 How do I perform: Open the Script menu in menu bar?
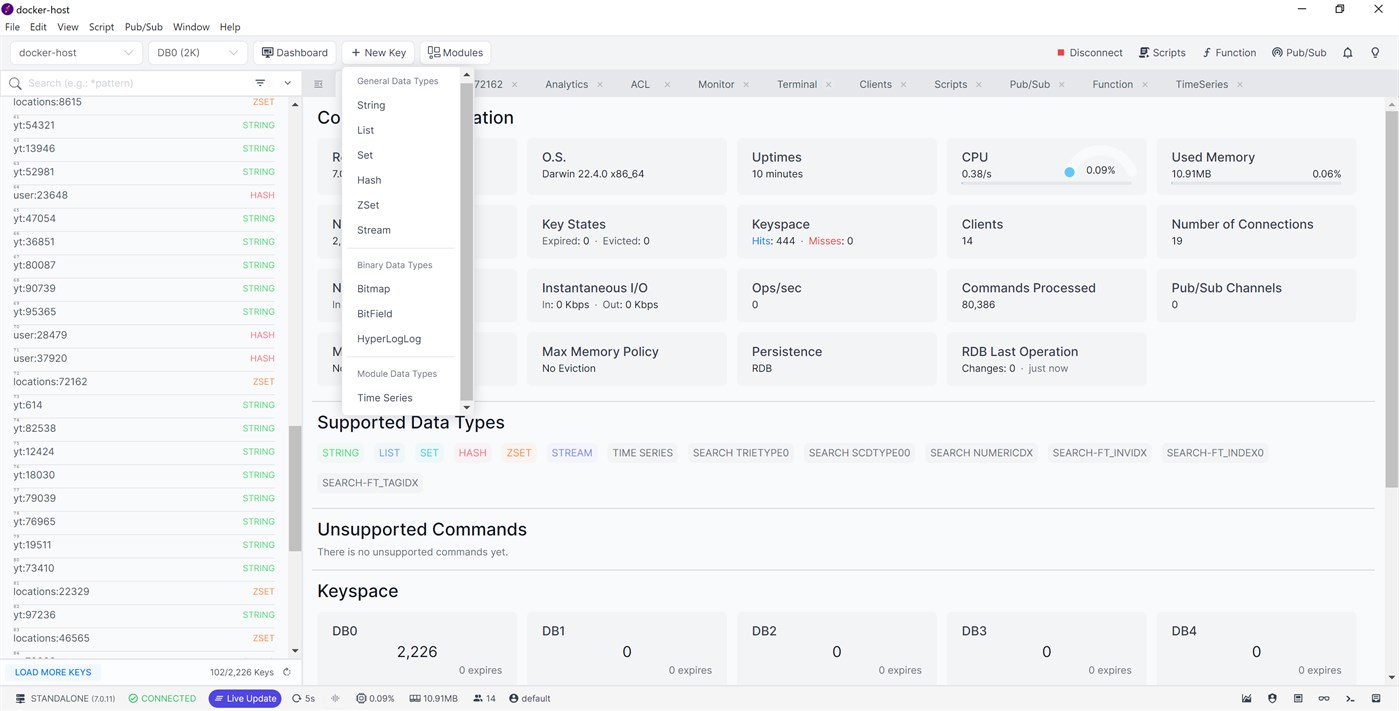click(x=101, y=27)
